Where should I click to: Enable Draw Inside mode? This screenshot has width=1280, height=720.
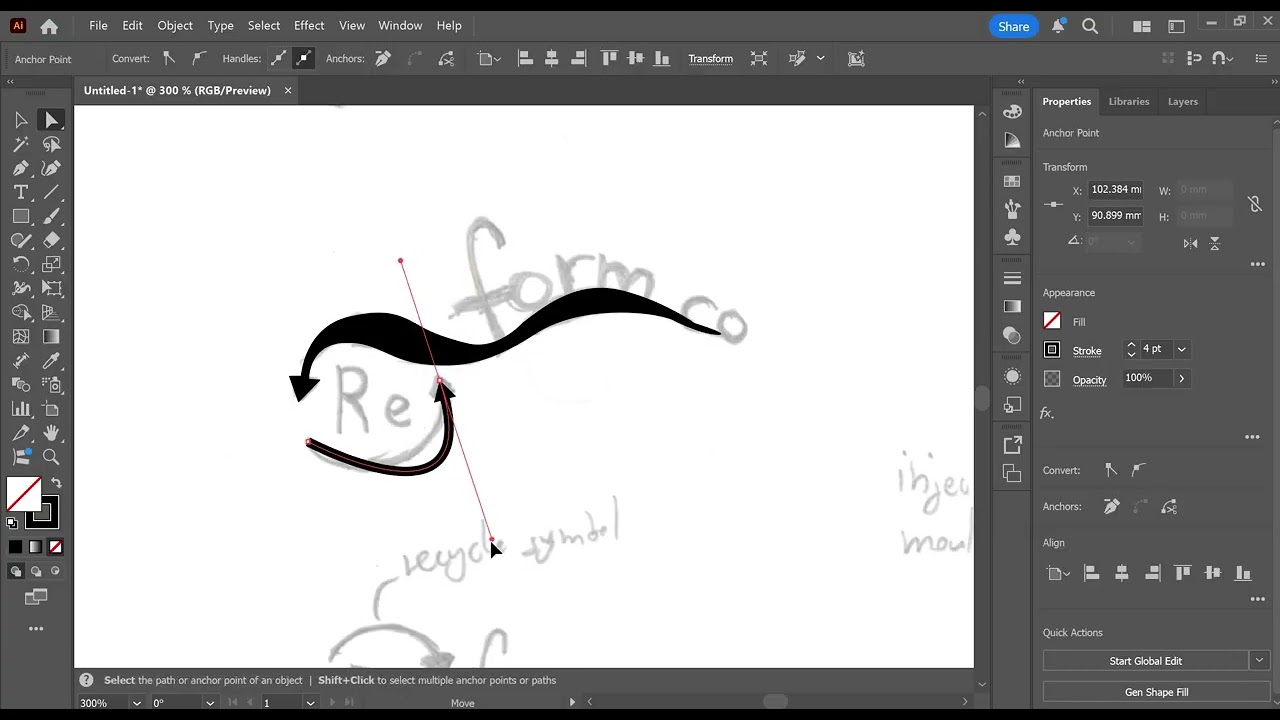coord(55,571)
